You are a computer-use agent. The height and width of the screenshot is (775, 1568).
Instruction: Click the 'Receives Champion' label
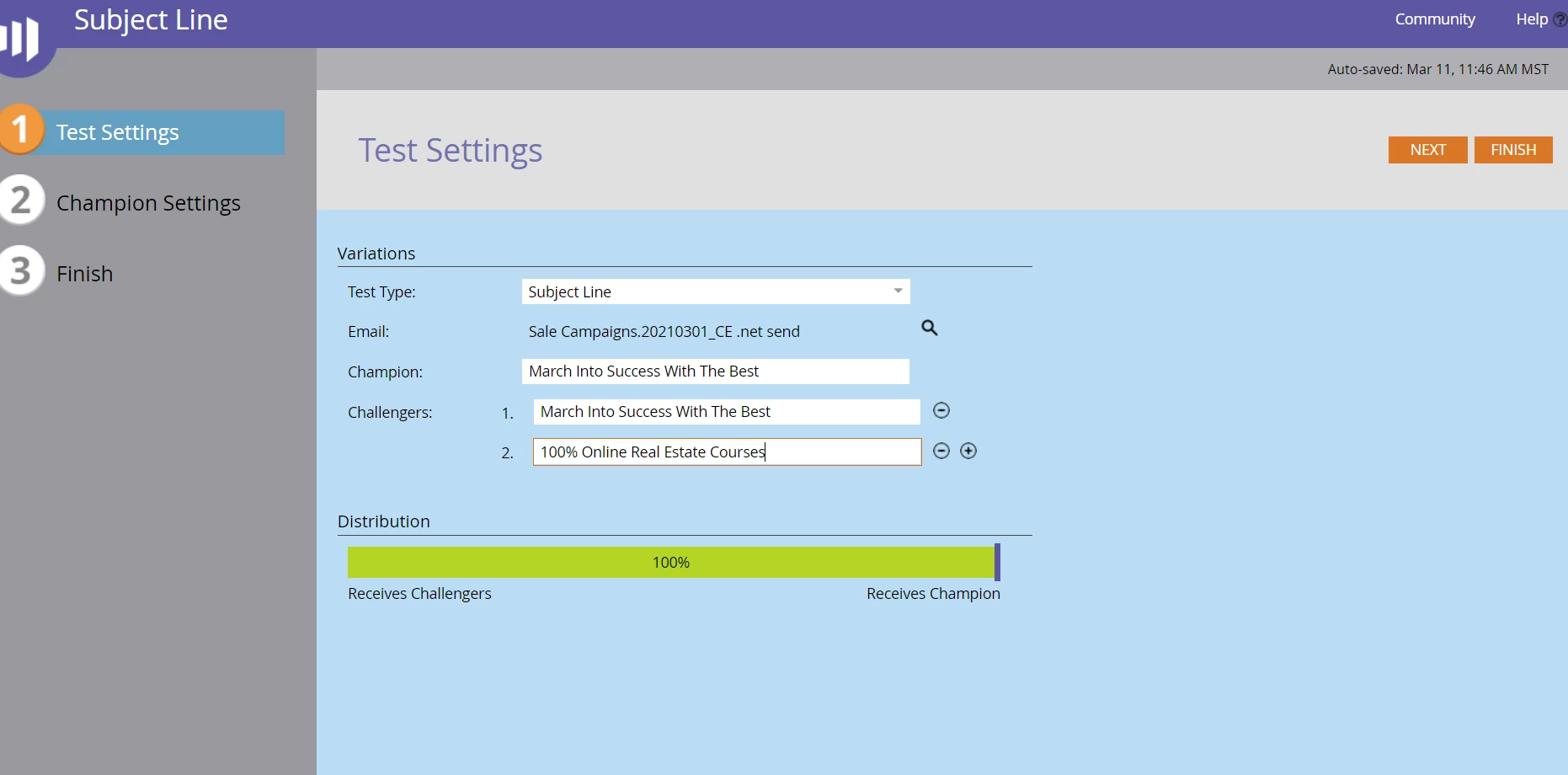[933, 594]
